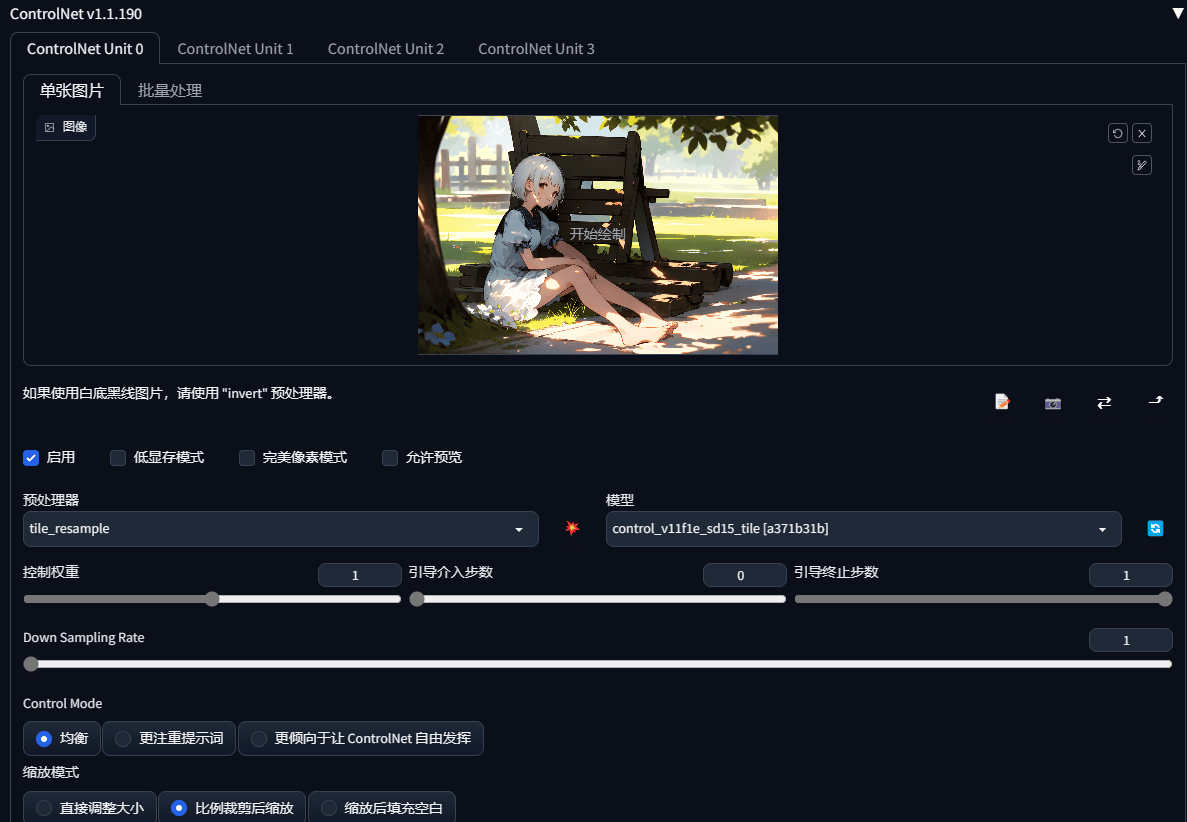Refresh model list with blue icon
Screen dimensions: 1187x822
[x=1155, y=528]
